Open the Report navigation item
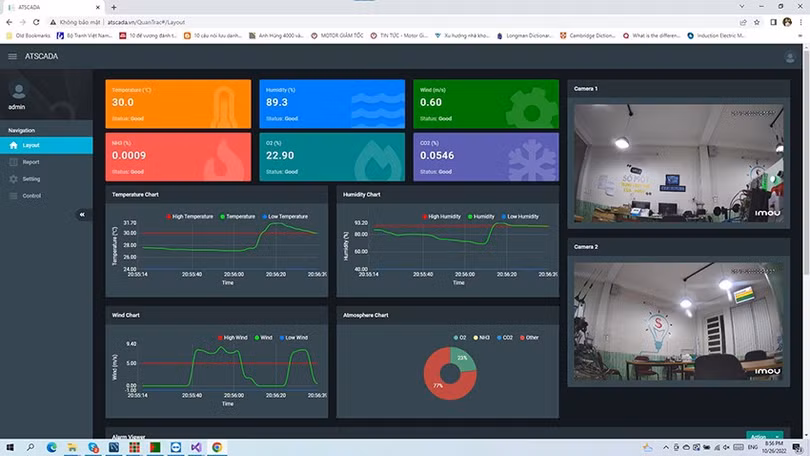This screenshot has height=456, width=810. (x=31, y=162)
